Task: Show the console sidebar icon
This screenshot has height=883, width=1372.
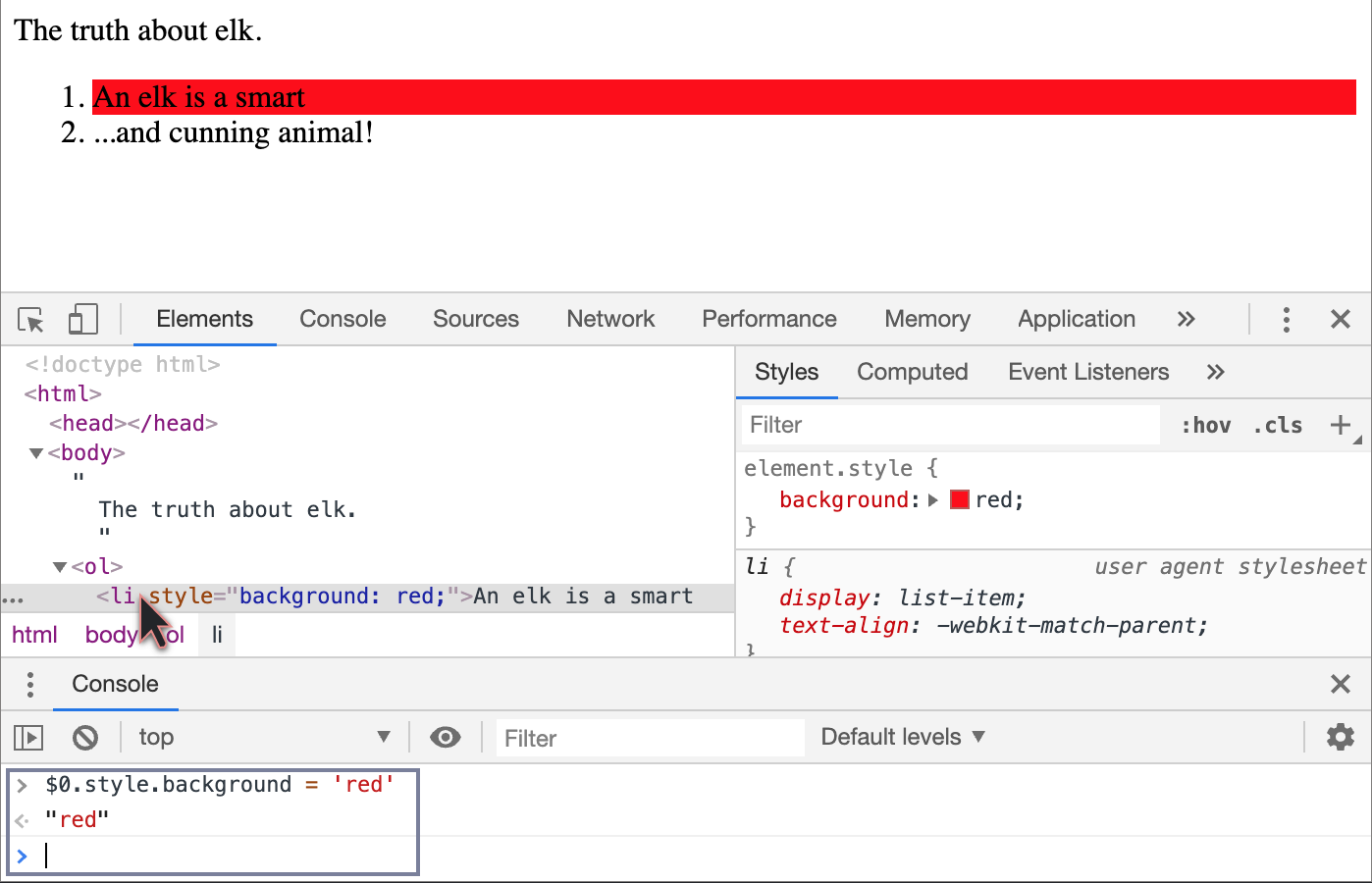Action: pos(28,737)
